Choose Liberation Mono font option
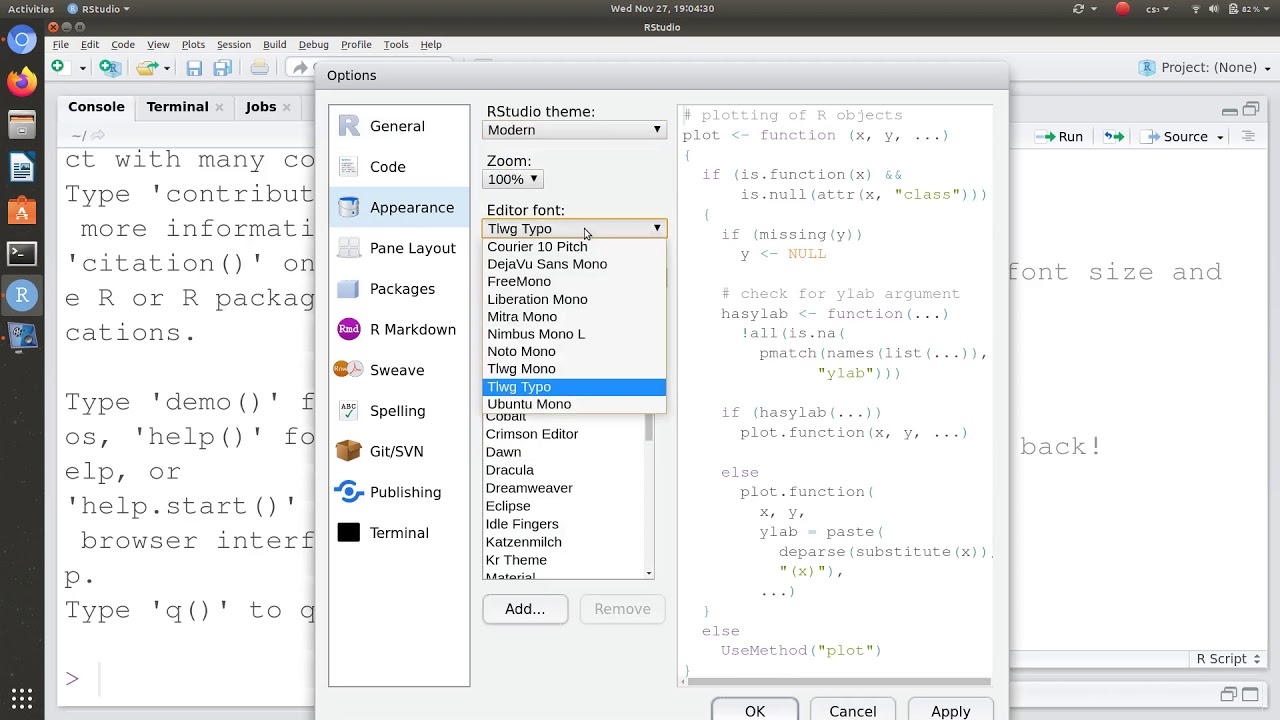 (x=574, y=299)
